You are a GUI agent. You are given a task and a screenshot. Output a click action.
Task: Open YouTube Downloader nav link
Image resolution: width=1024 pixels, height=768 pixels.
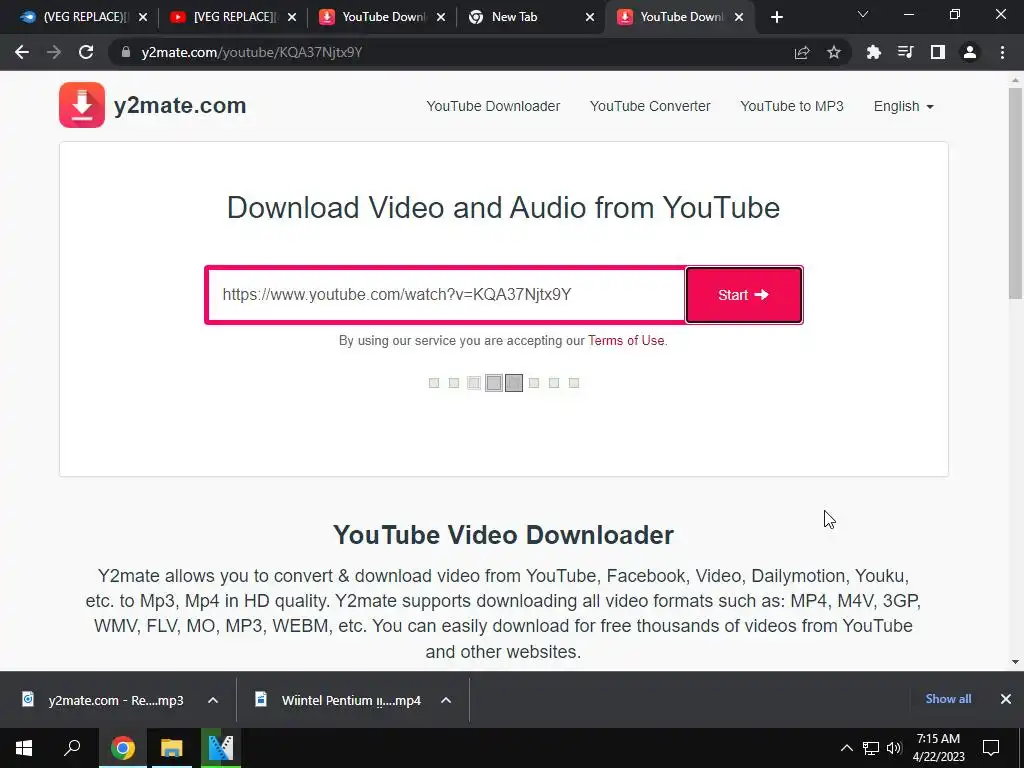pos(493,106)
